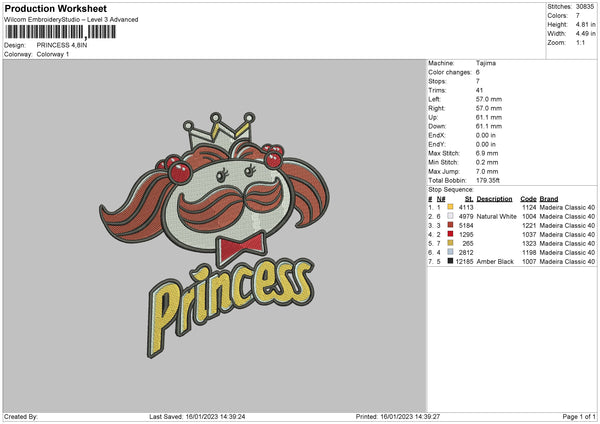600x424 pixels.
Task: Click the 'Code' column header
Action: coord(528,199)
